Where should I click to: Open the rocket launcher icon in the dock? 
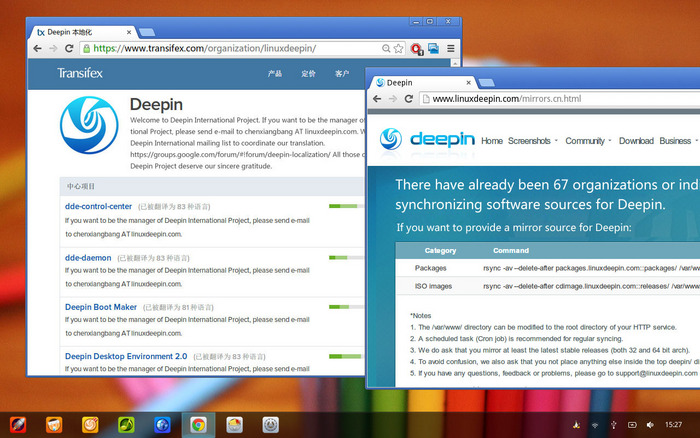pyautogui.click(x=18, y=425)
